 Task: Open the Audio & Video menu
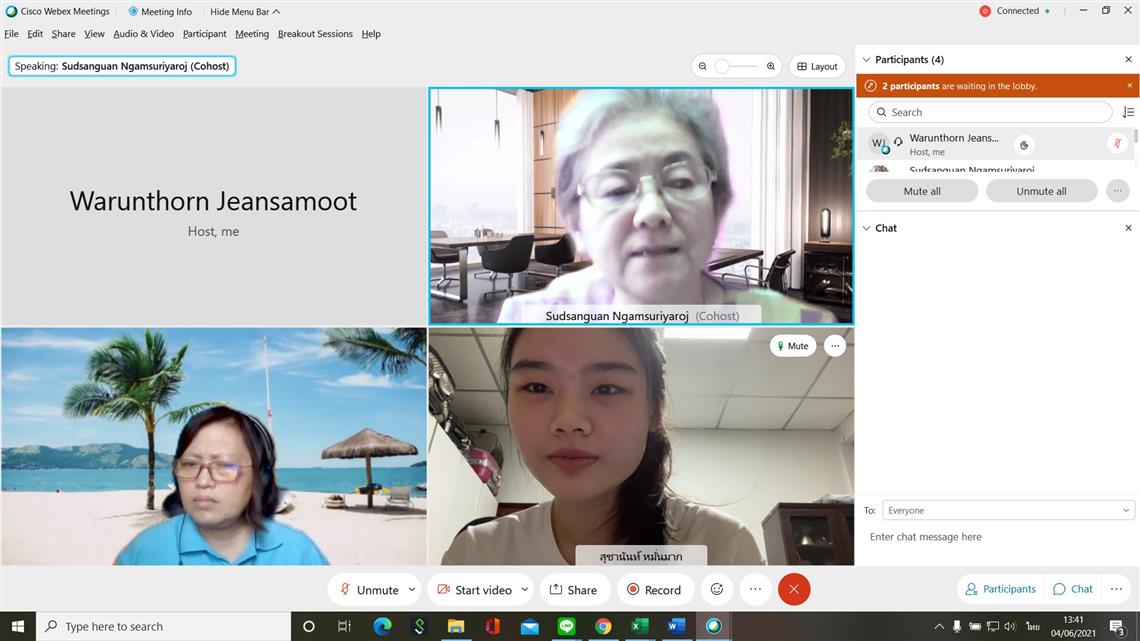143,34
